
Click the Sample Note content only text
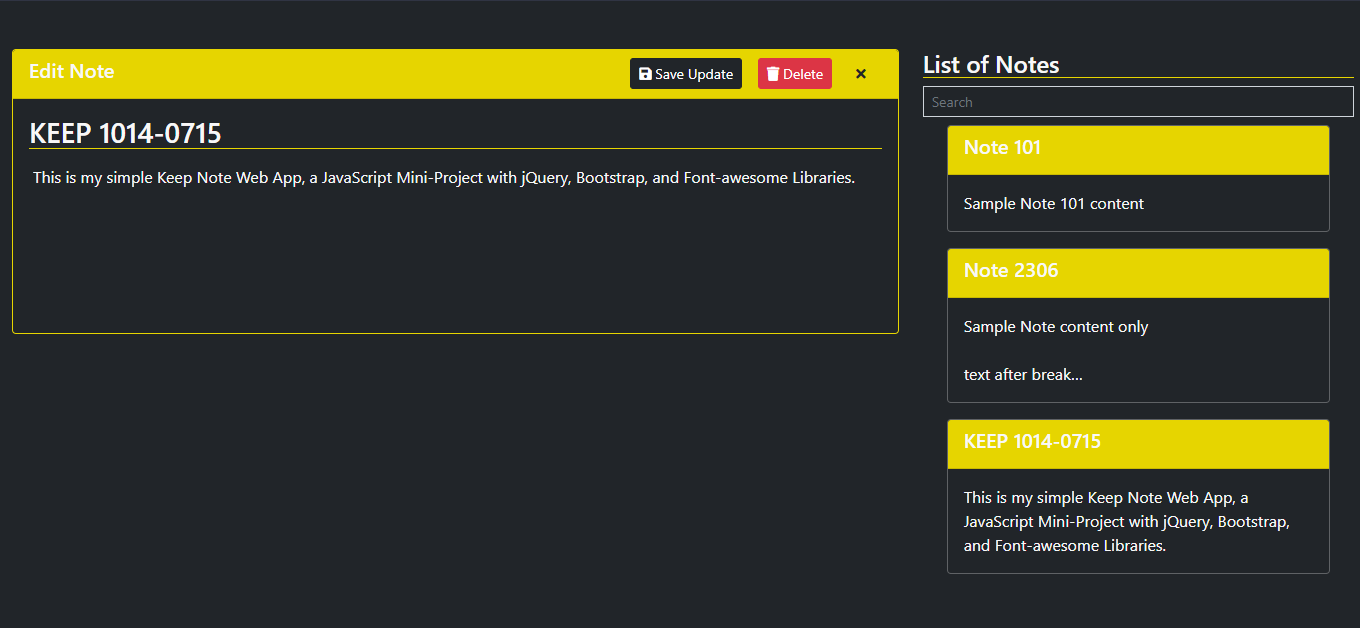coord(1056,327)
